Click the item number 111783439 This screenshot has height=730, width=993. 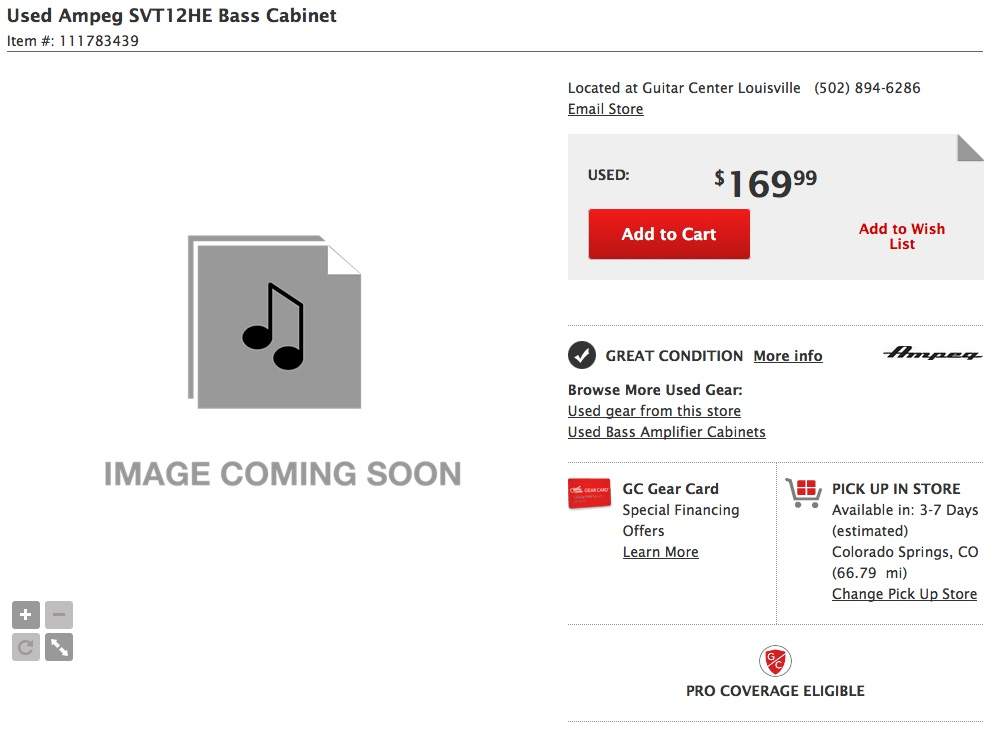[x=99, y=41]
